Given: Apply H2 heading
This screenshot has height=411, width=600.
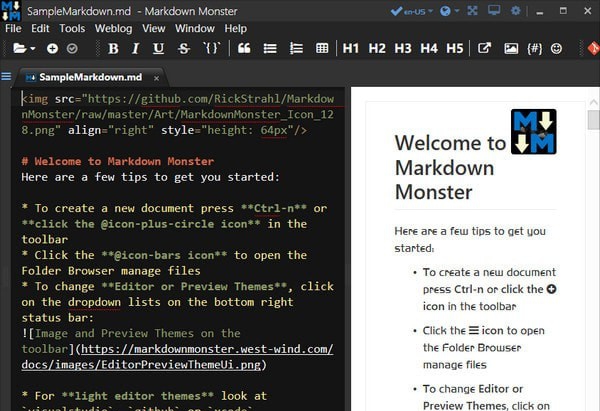Looking at the screenshot, I should coord(377,49).
